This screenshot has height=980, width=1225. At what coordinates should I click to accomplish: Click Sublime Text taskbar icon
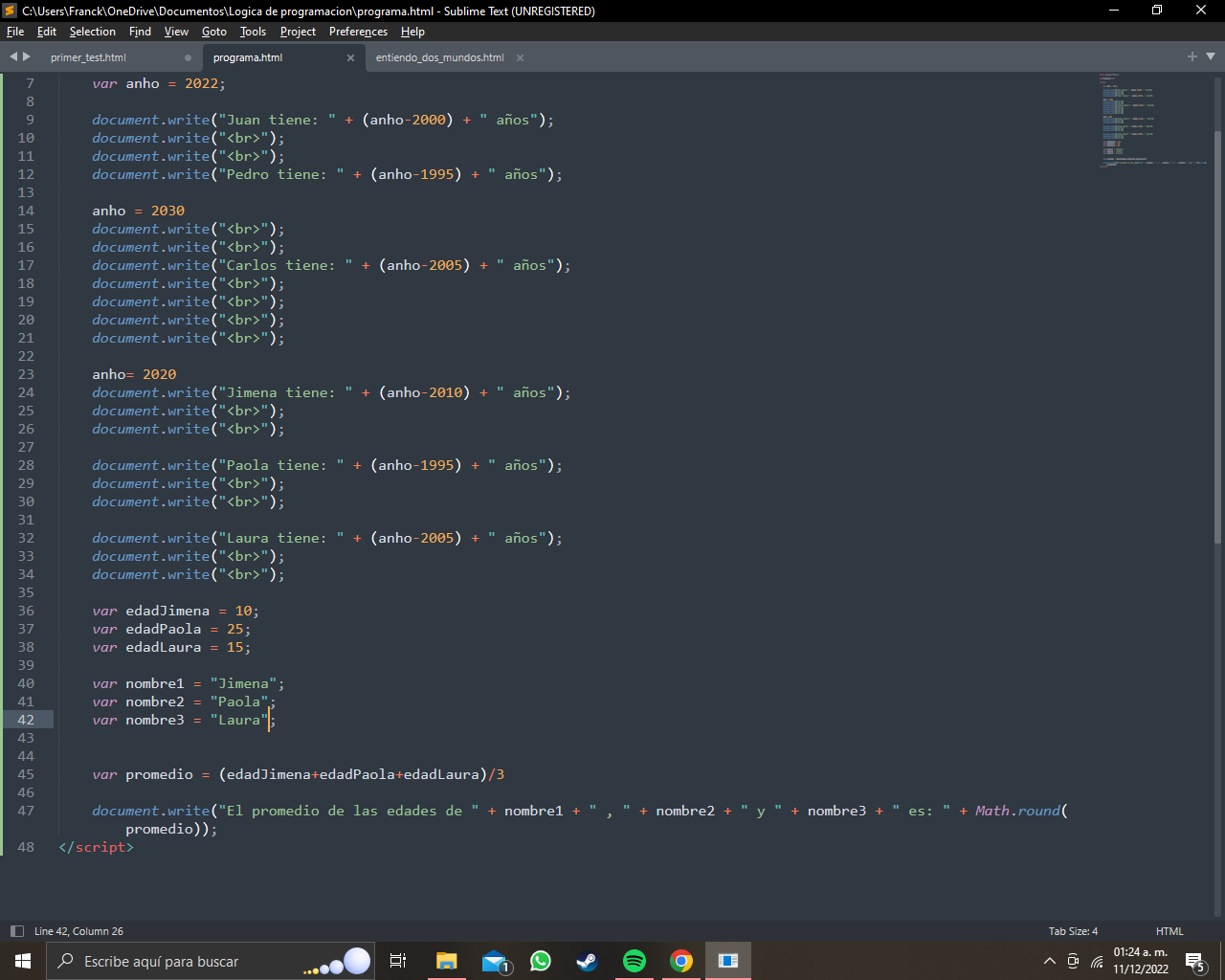coord(728,961)
